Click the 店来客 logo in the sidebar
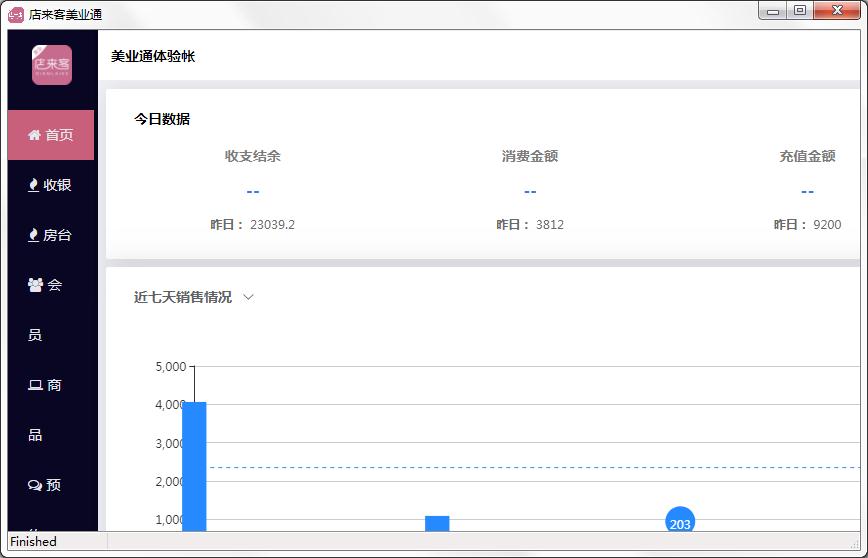The height and width of the screenshot is (558, 868). (x=52, y=65)
